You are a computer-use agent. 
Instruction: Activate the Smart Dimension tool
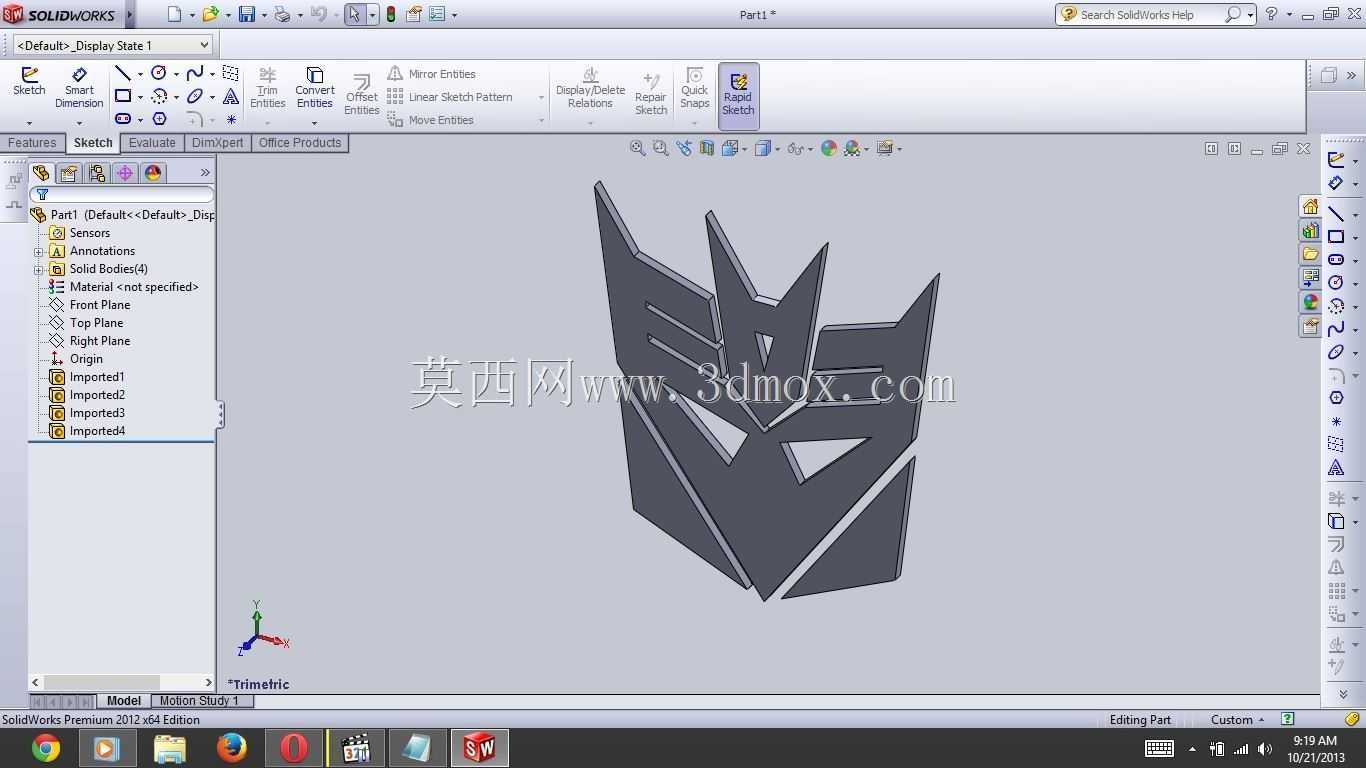(x=79, y=88)
